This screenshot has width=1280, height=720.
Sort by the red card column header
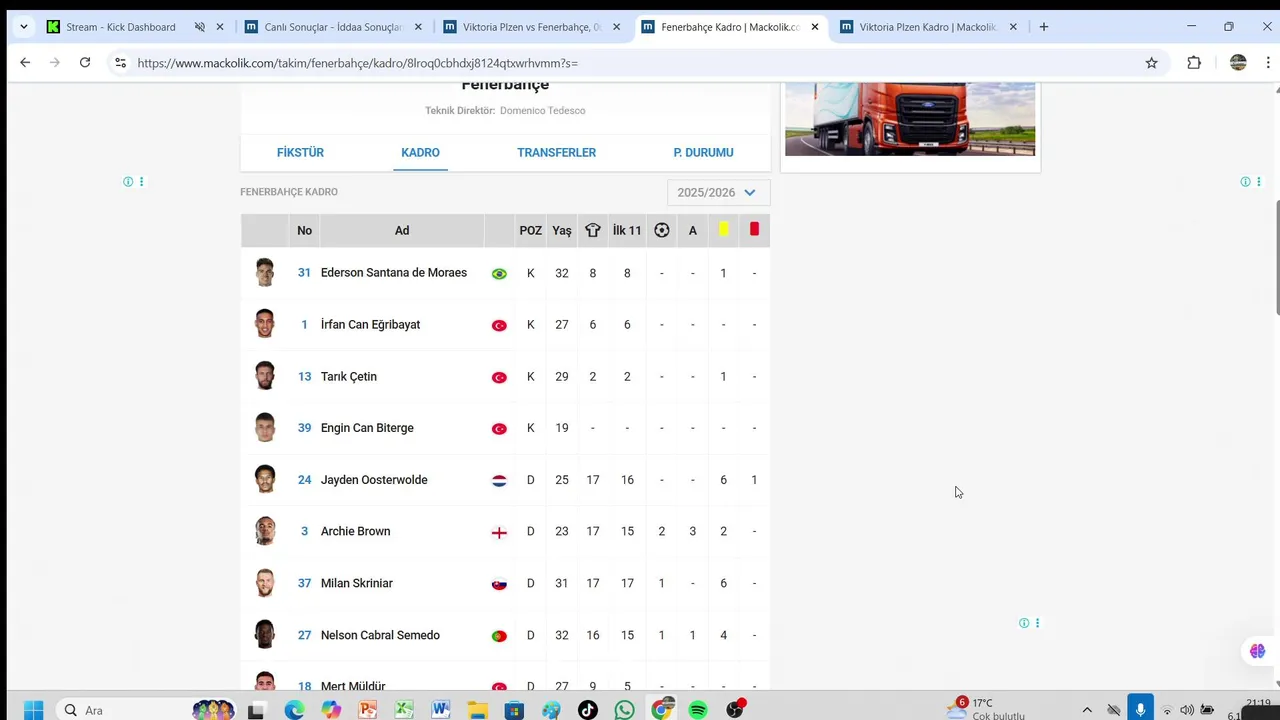(x=754, y=229)
